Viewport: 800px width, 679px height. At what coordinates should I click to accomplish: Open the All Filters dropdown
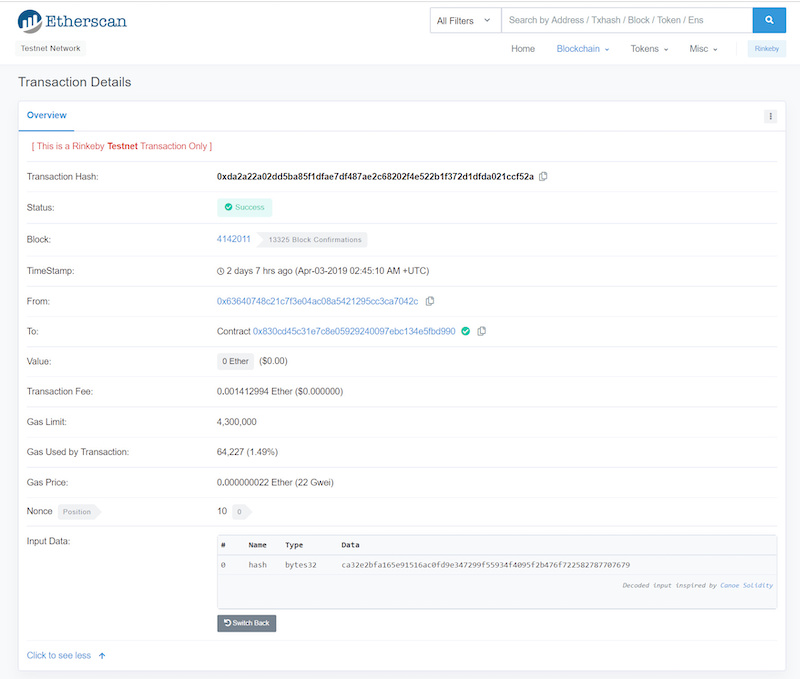pyautogui.click(x=465, y=20)
